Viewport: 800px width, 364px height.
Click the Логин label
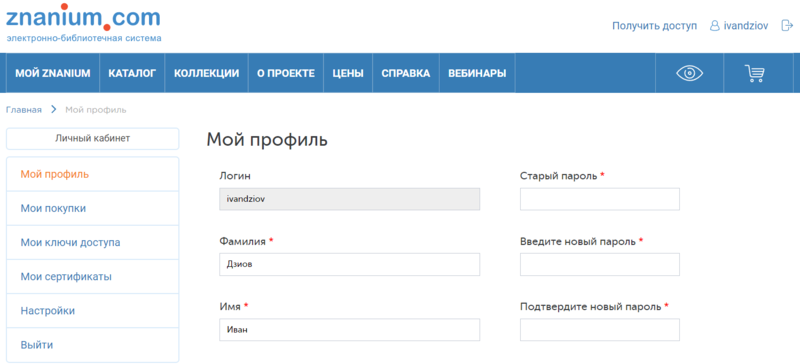pyautogui.click(x=235, y=176)
